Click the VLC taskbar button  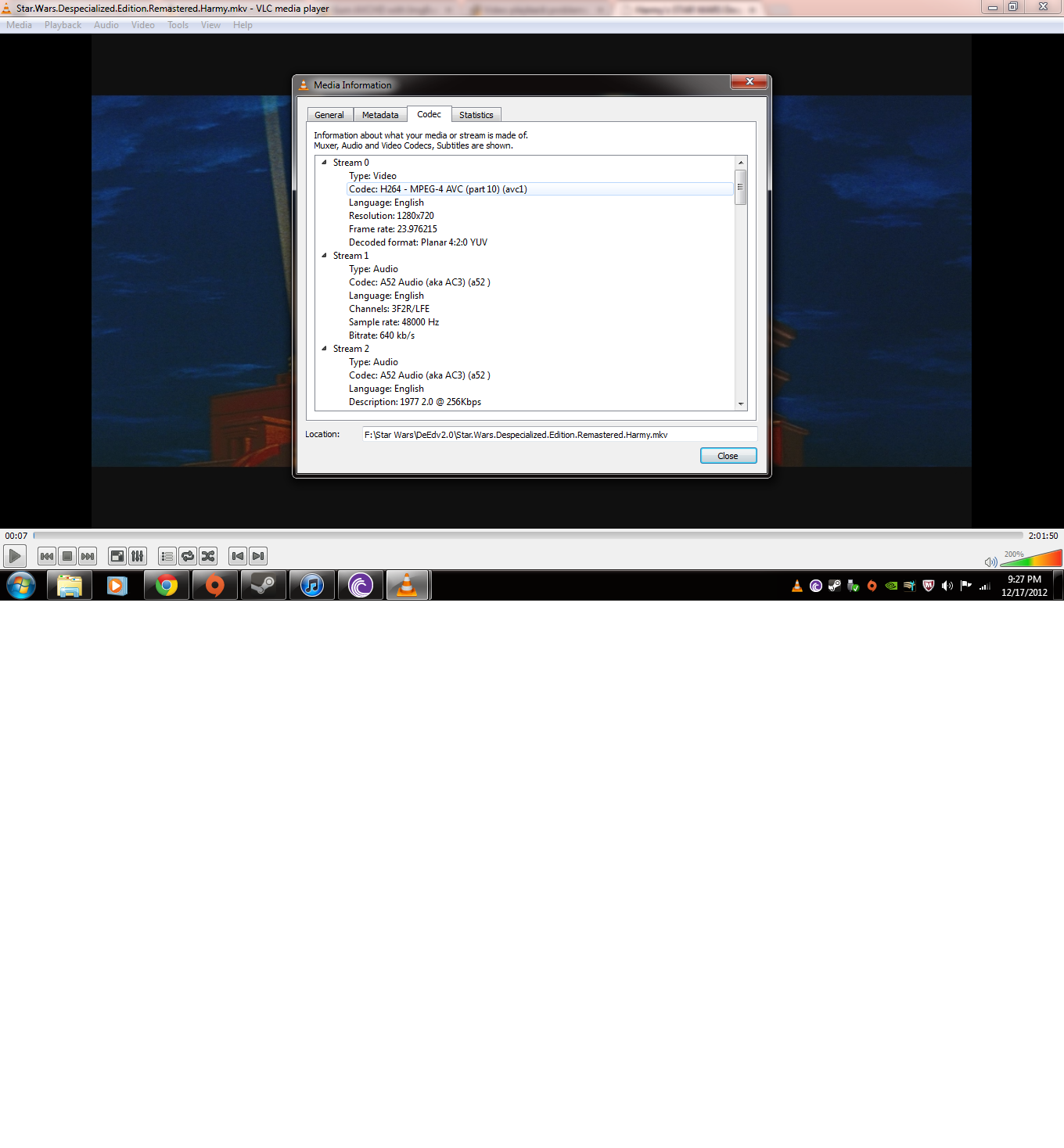pos(408,585)
